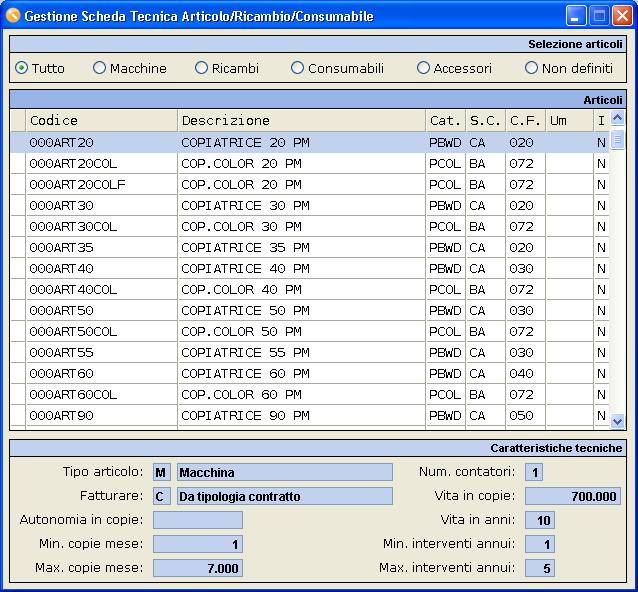Click the scroll up arrow of article list
This screenshot has width=638, height=592.
(617, 118)
